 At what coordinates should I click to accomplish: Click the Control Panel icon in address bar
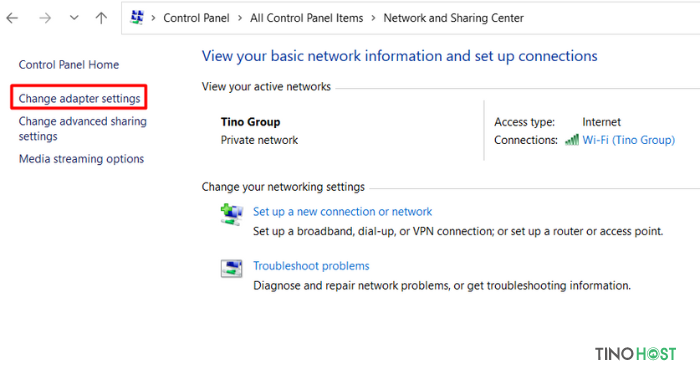(x=137, y=17)
